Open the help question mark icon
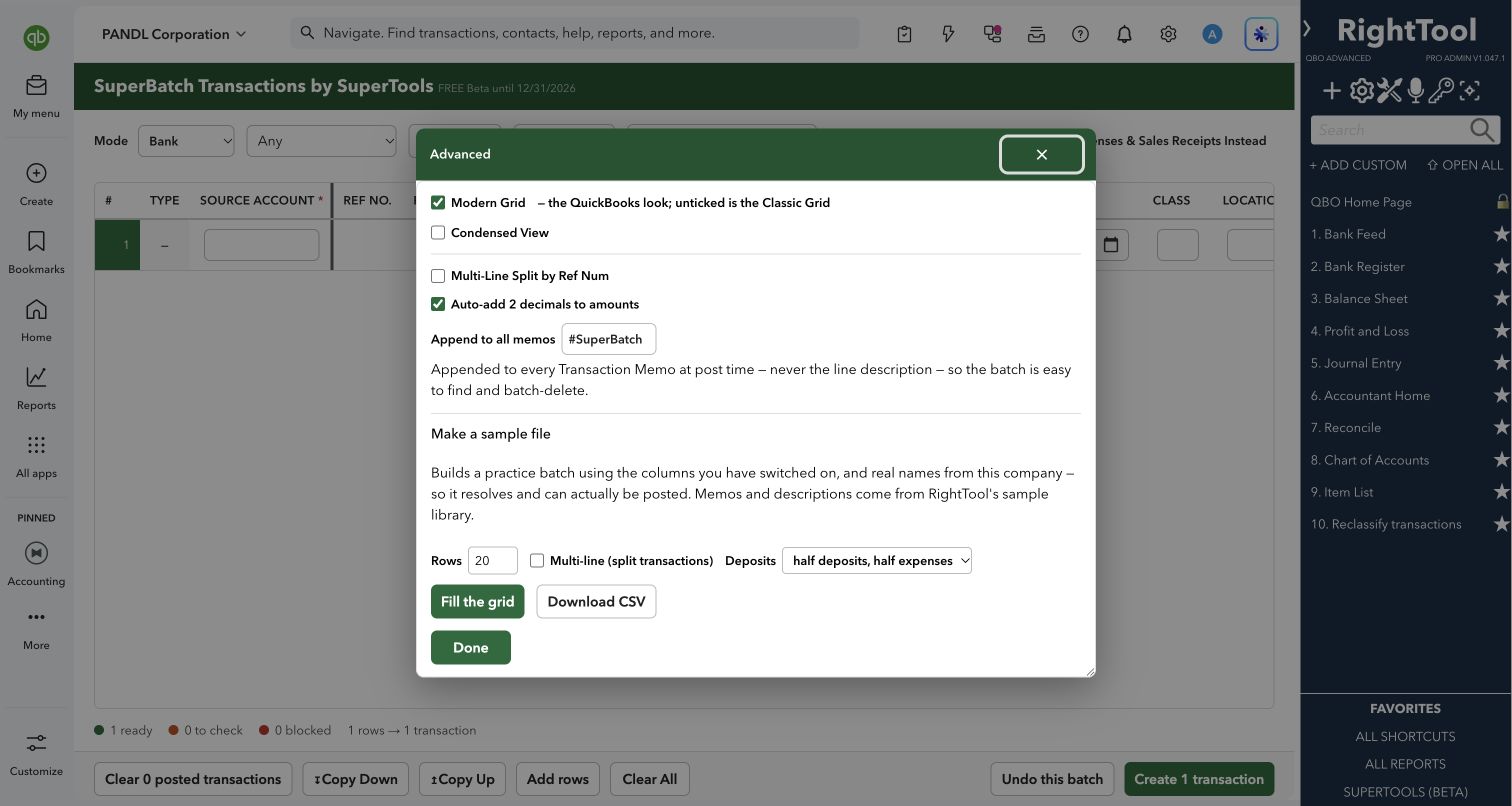 click(1080, 34)
